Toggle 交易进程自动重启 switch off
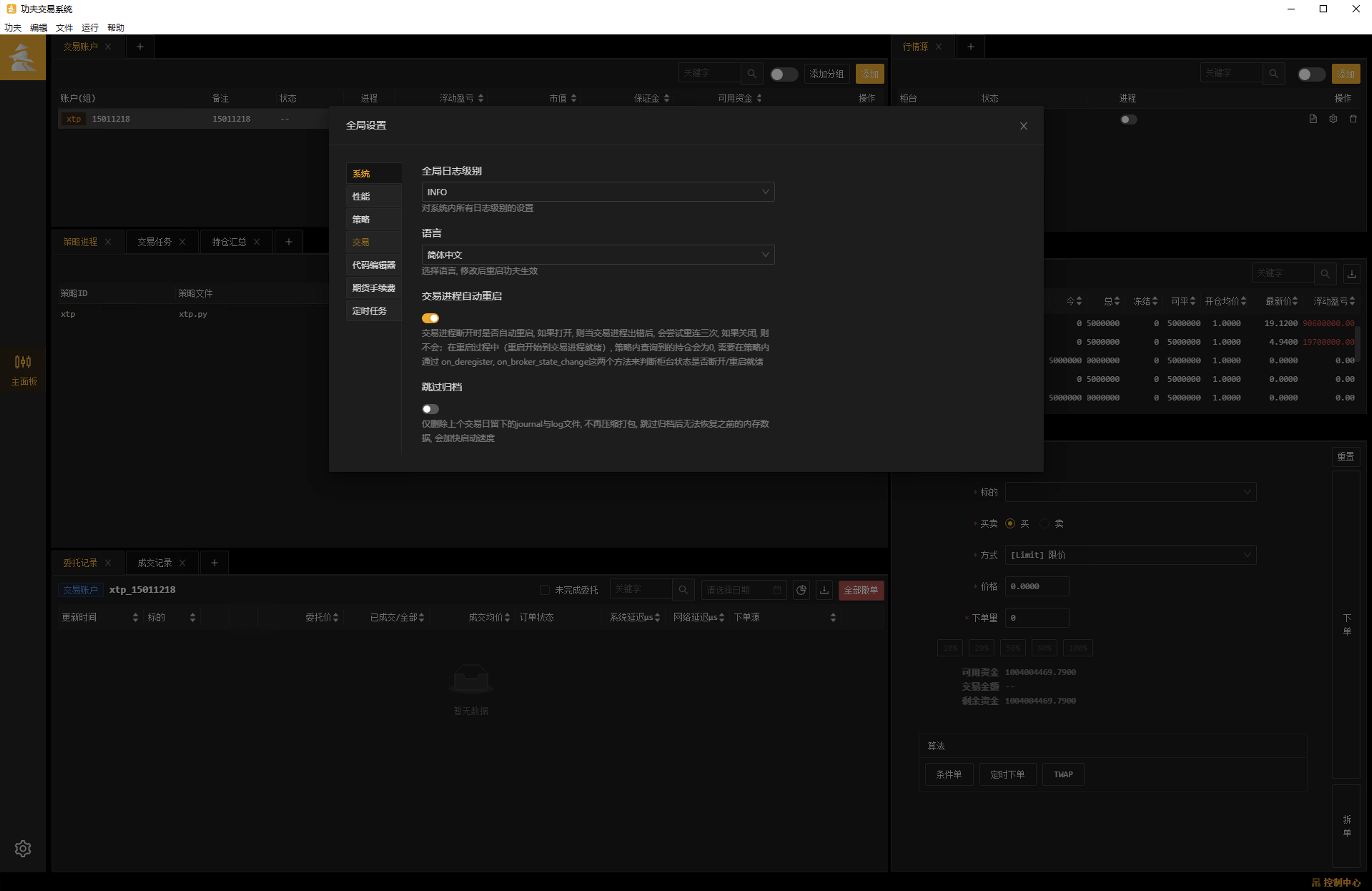The image size is (1372, 891). pos(430,318)
